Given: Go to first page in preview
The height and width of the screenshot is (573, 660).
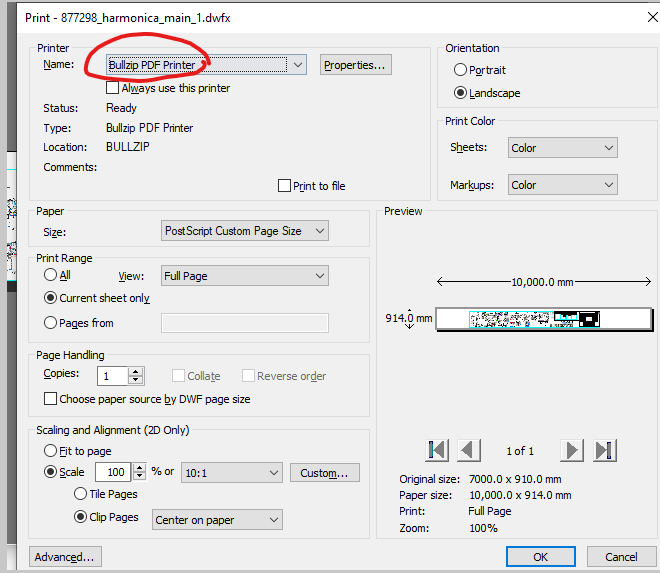Looking at the screenshot, I should point(437,450).
